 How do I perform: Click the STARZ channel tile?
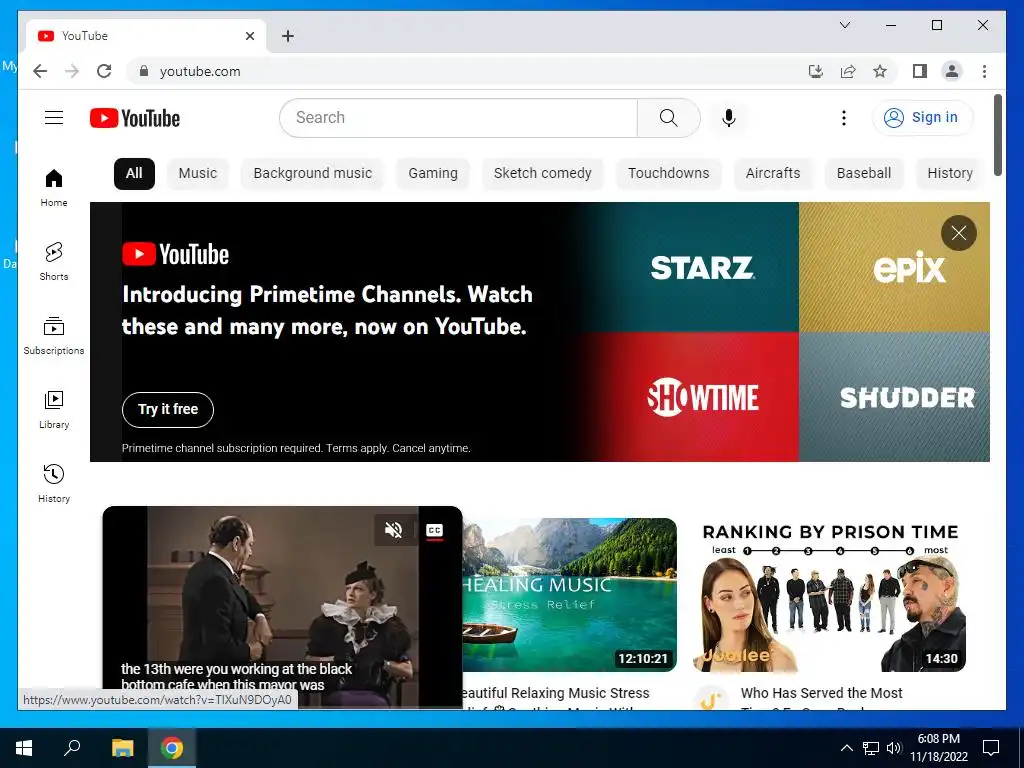(x=701, y=267)
